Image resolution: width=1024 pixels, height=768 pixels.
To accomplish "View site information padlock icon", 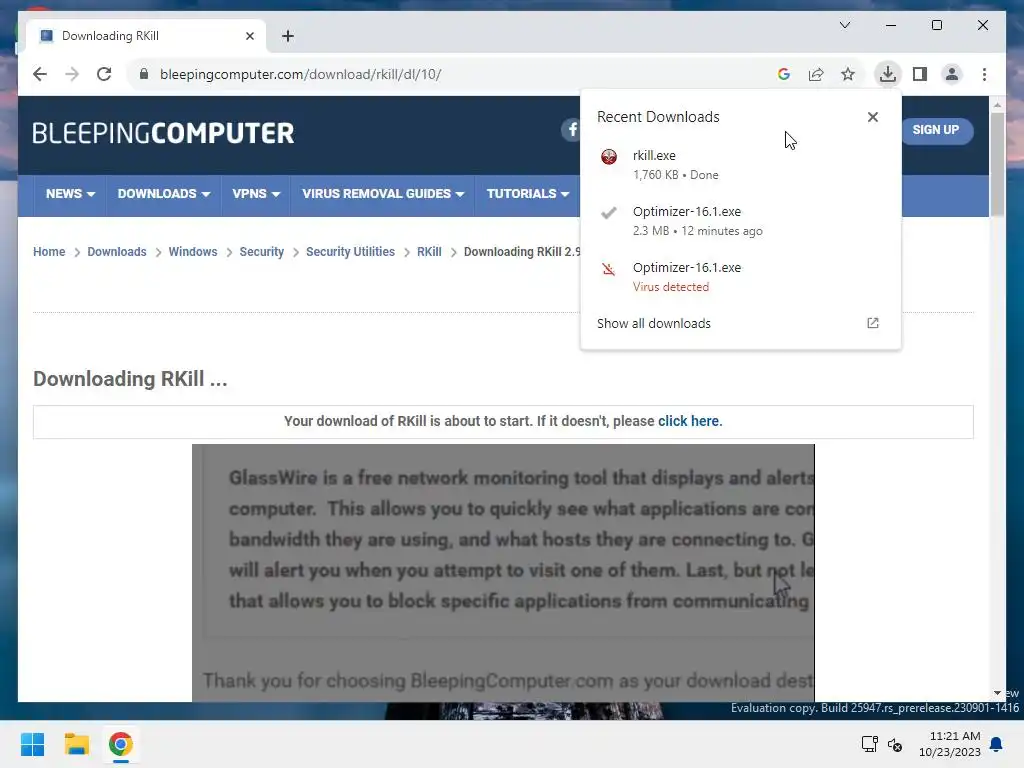I will click(x=144, y=74).
